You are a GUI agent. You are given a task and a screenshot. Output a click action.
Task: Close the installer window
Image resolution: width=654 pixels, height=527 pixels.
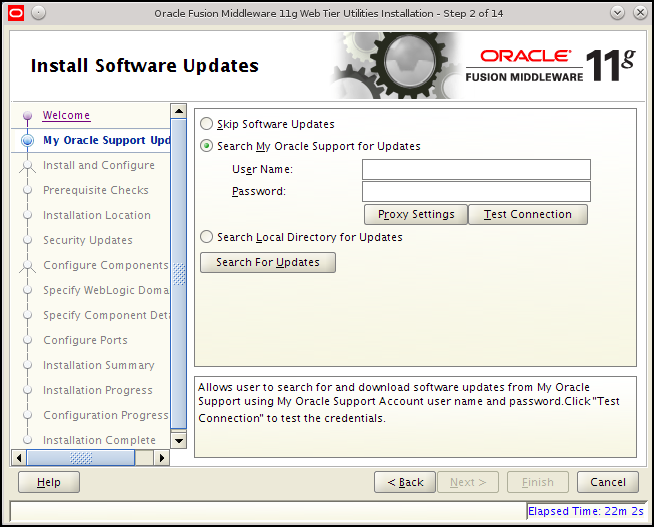point(640,13)
